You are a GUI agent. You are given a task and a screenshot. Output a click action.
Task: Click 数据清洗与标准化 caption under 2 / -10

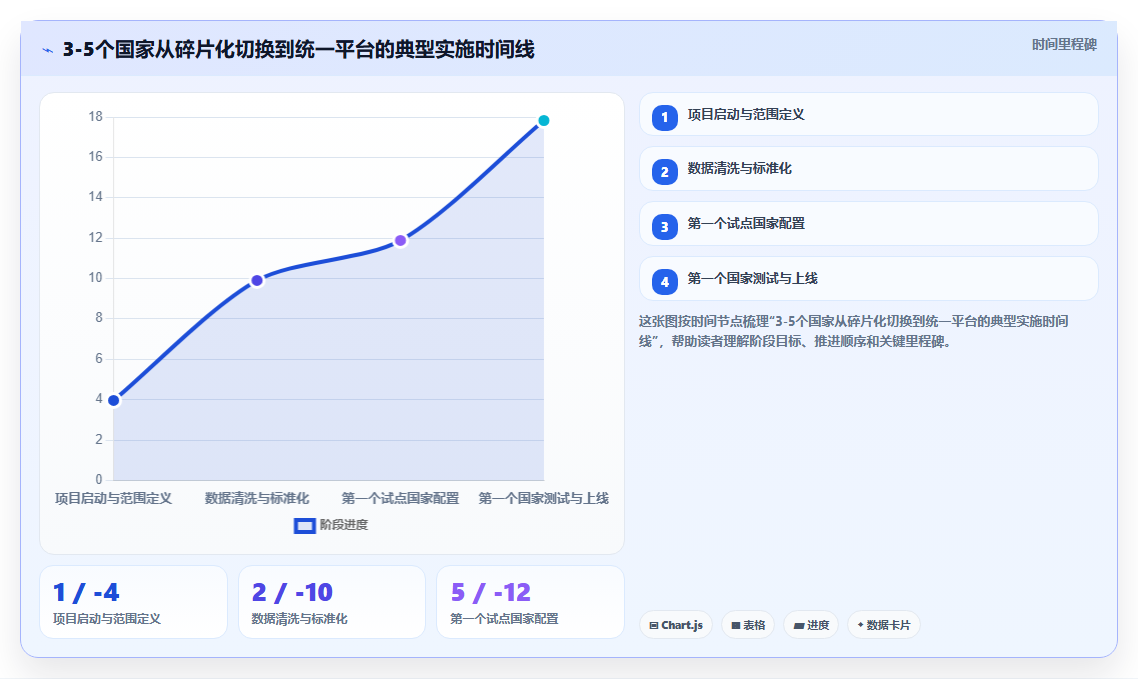pos(300,619)
